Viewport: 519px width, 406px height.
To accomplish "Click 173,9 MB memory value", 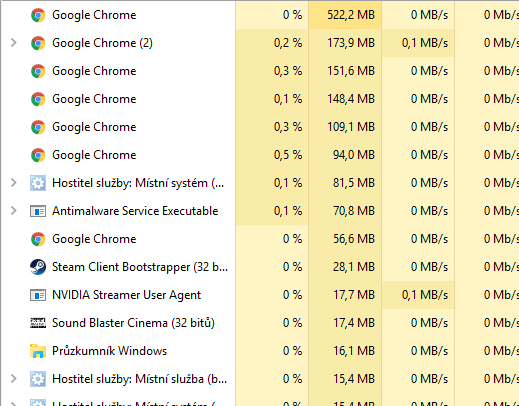I will coord(351,43).
